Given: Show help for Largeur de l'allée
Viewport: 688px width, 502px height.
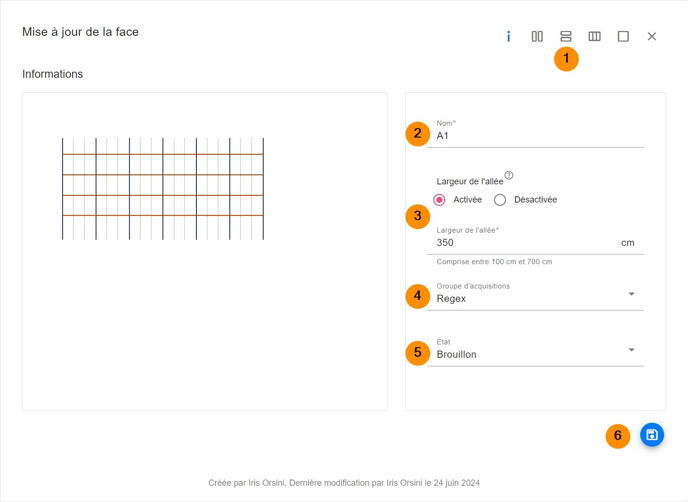Looking at the screenshot, I should coord(509,176).
